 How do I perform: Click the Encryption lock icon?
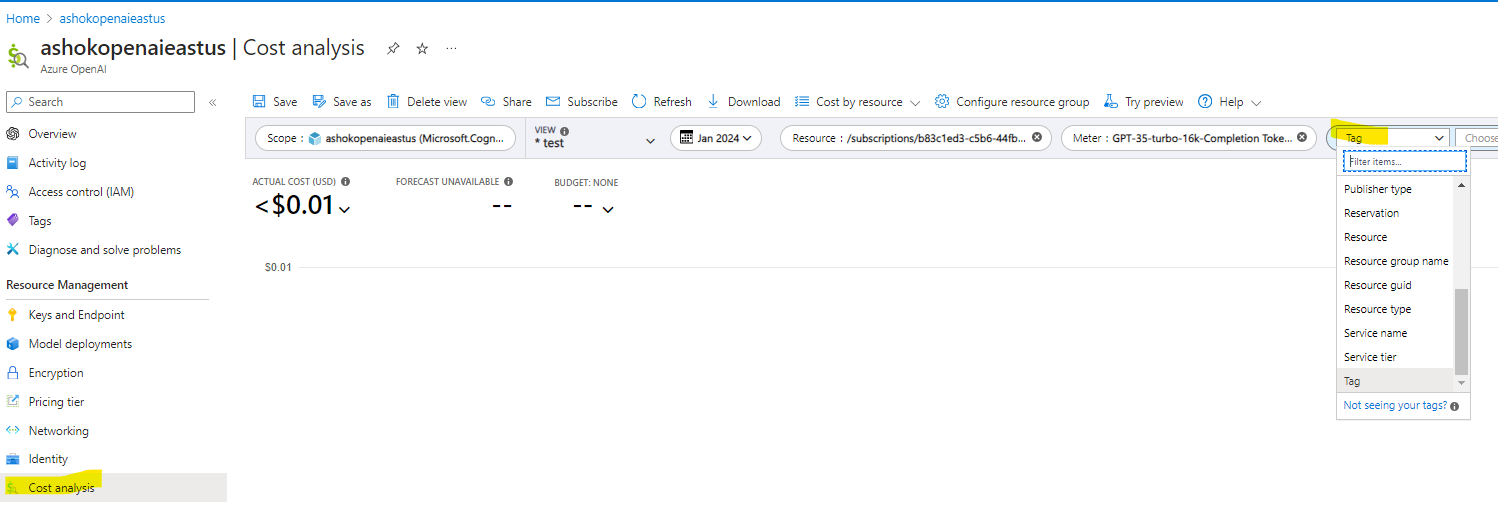click(x=13, y=373)
